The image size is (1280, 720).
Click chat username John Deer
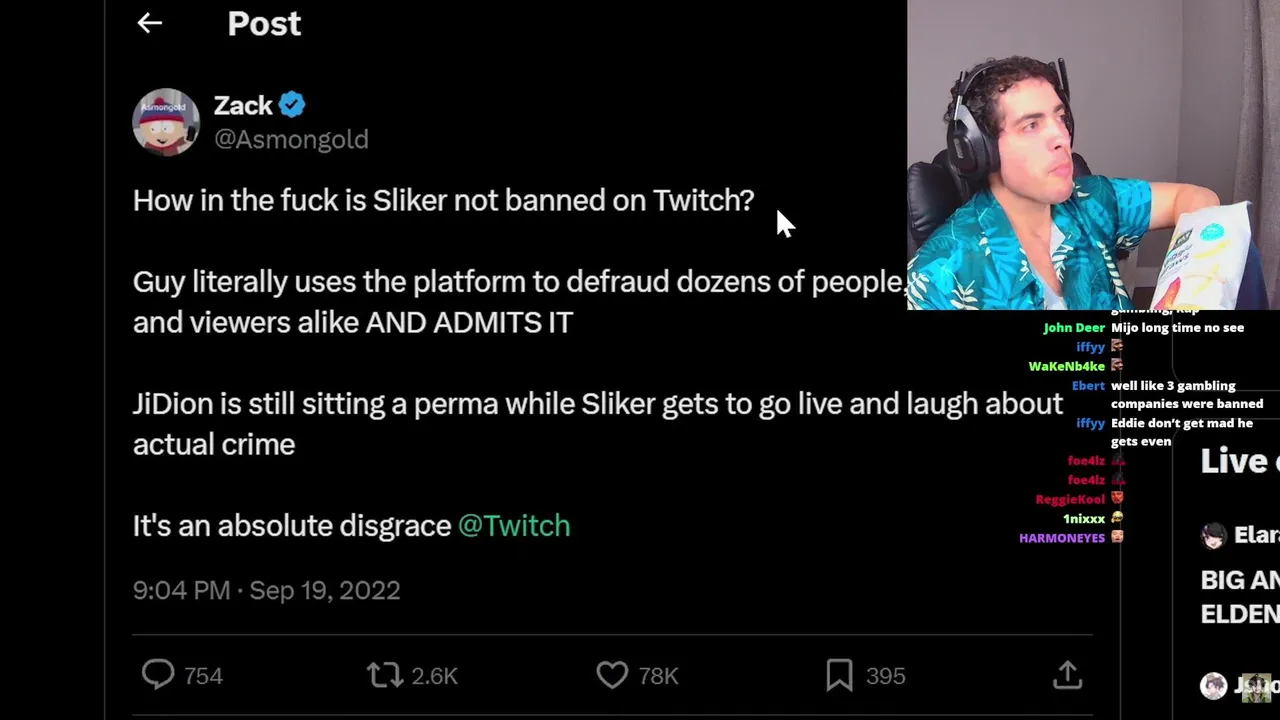tap(1074, 328)
